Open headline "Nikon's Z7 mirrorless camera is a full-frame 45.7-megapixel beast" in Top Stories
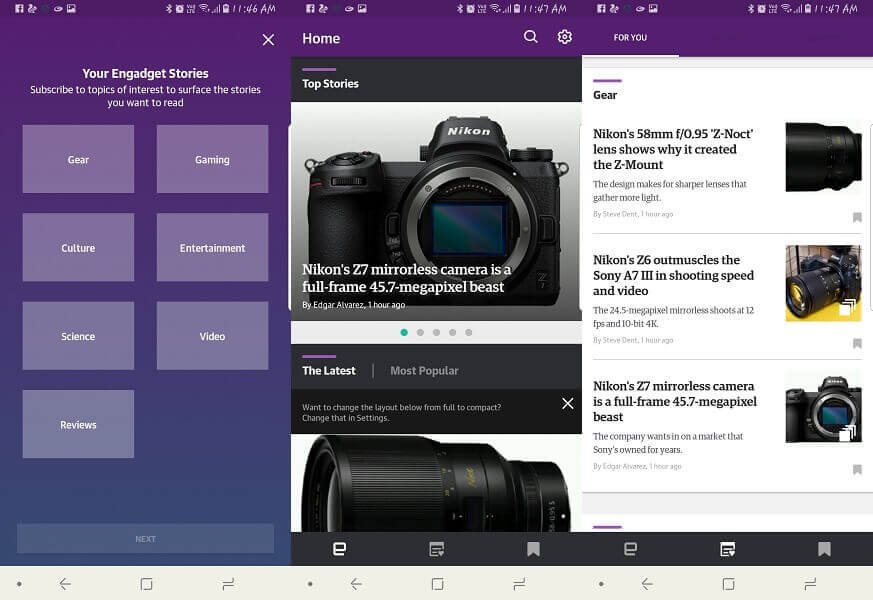Screen dimensions: 873x600 [x=406, y=278]
